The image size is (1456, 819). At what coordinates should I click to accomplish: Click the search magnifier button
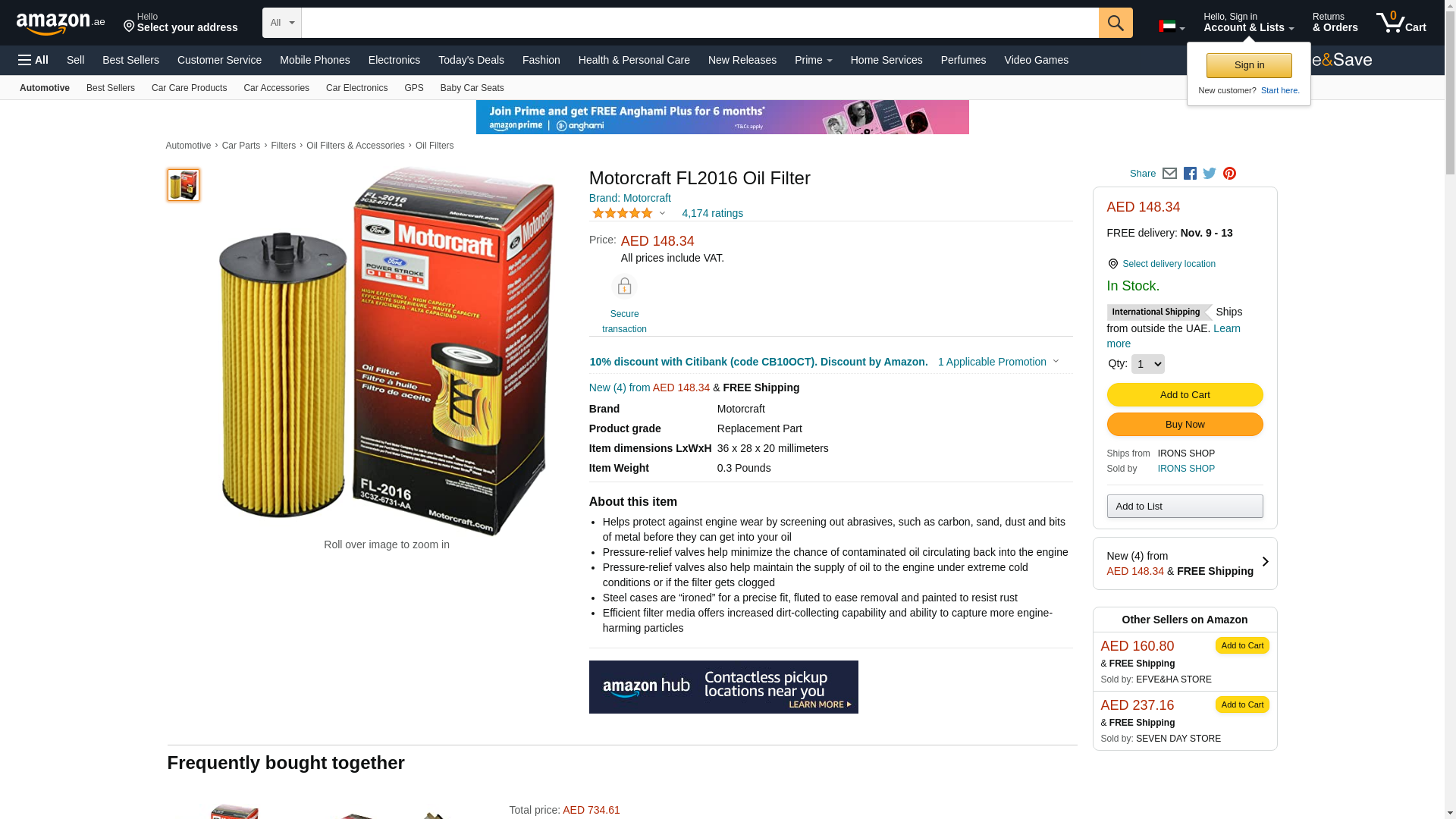point(1116,23)
